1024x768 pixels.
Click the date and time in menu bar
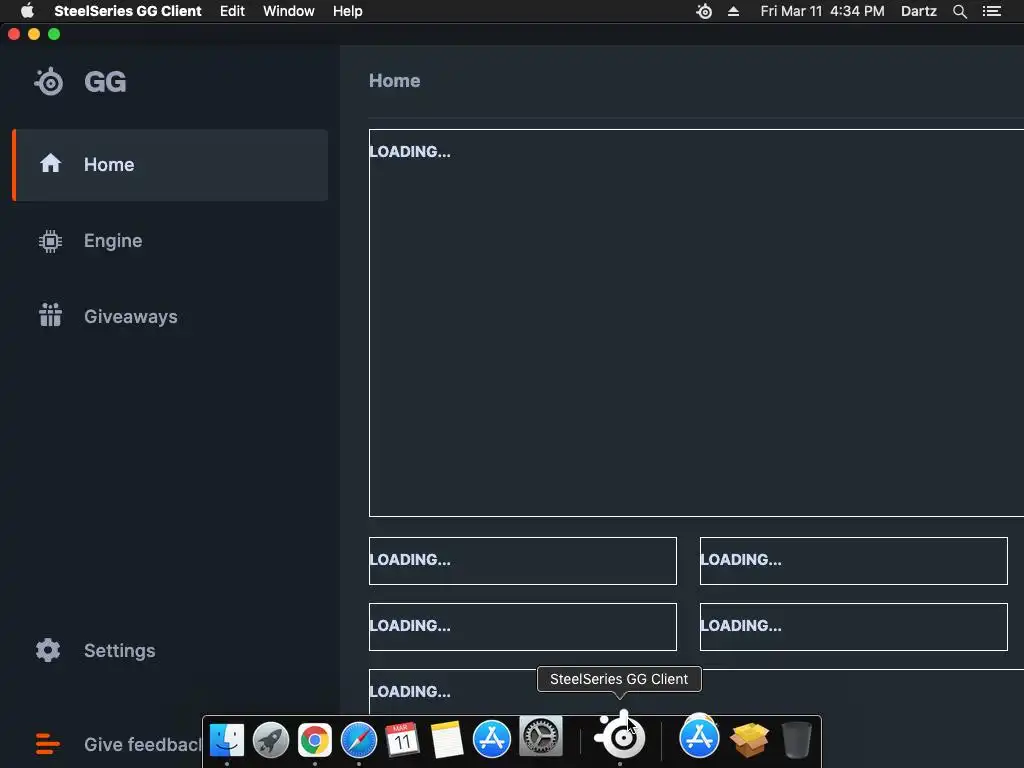click(822, 11)
